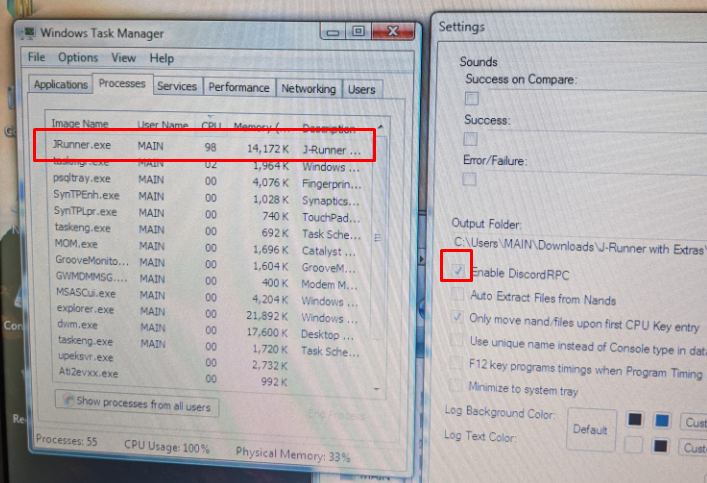Screen dimensions: 707x483
Task: Sort processes by CPU column
Action: (x=211, y=126)
